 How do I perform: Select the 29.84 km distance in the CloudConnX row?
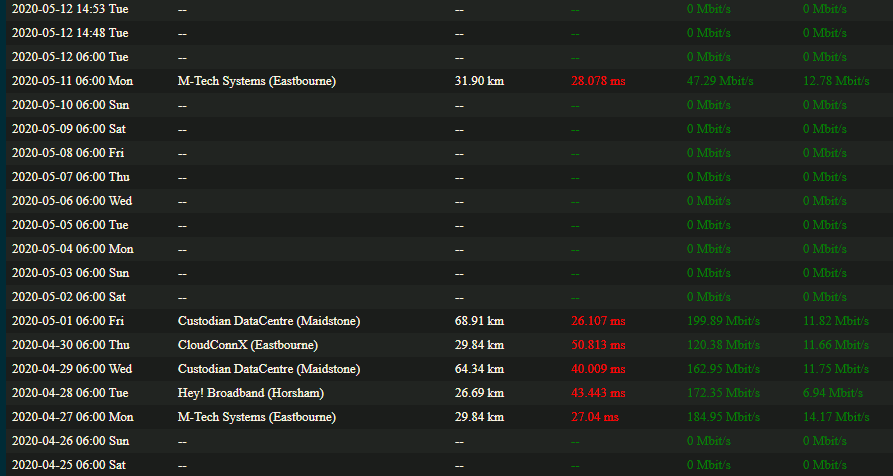[480, 345]
